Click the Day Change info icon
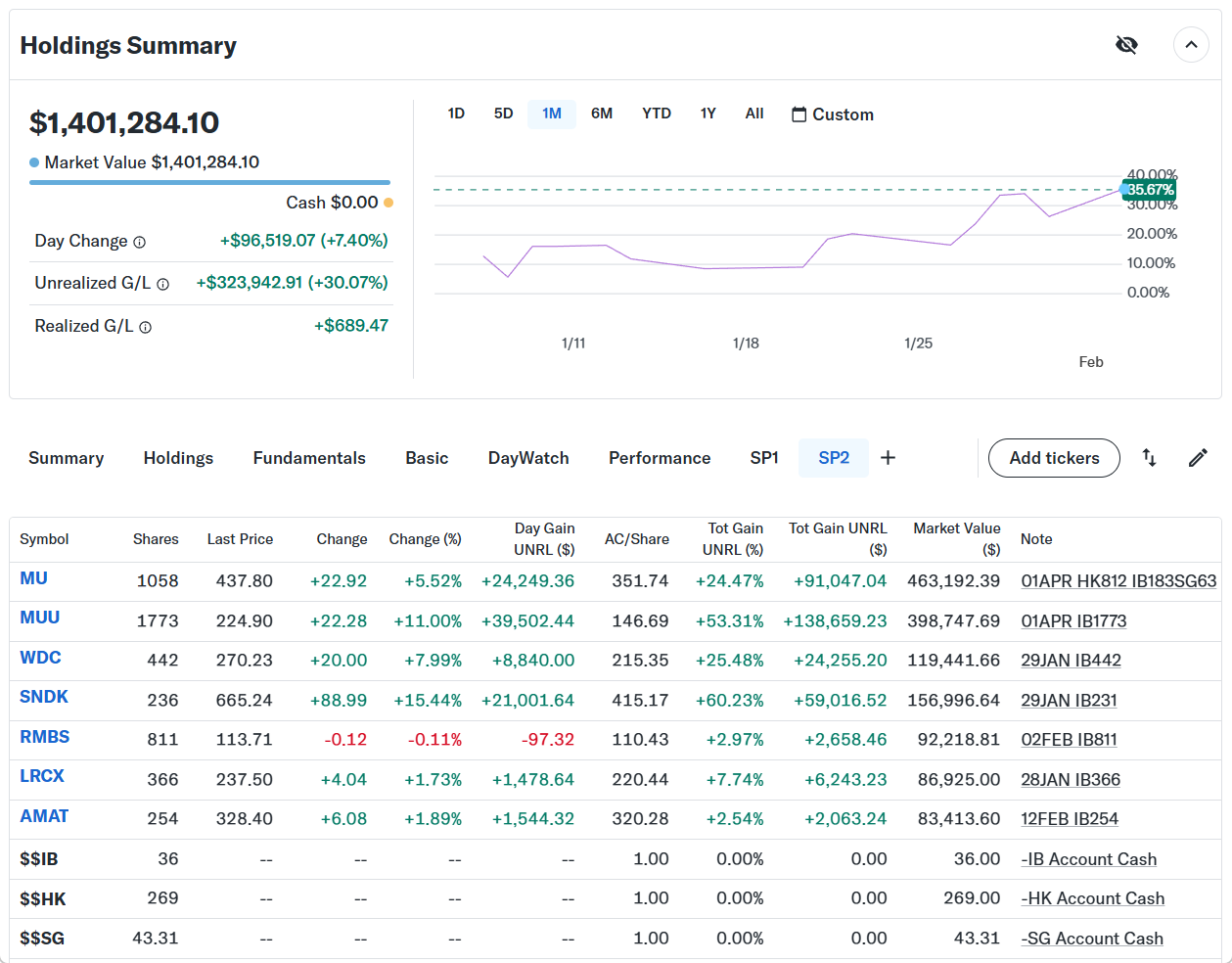The image size is (1232, 963). [140, 242]
